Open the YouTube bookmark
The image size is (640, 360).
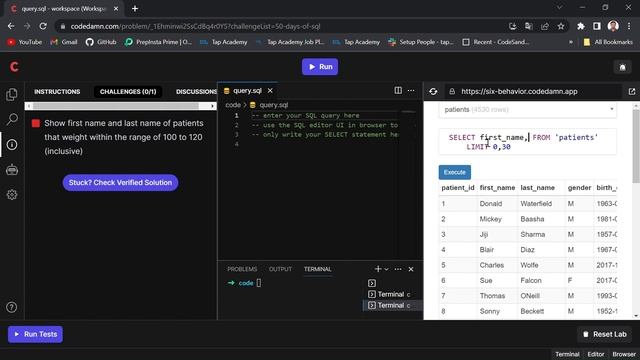[24, 42]
